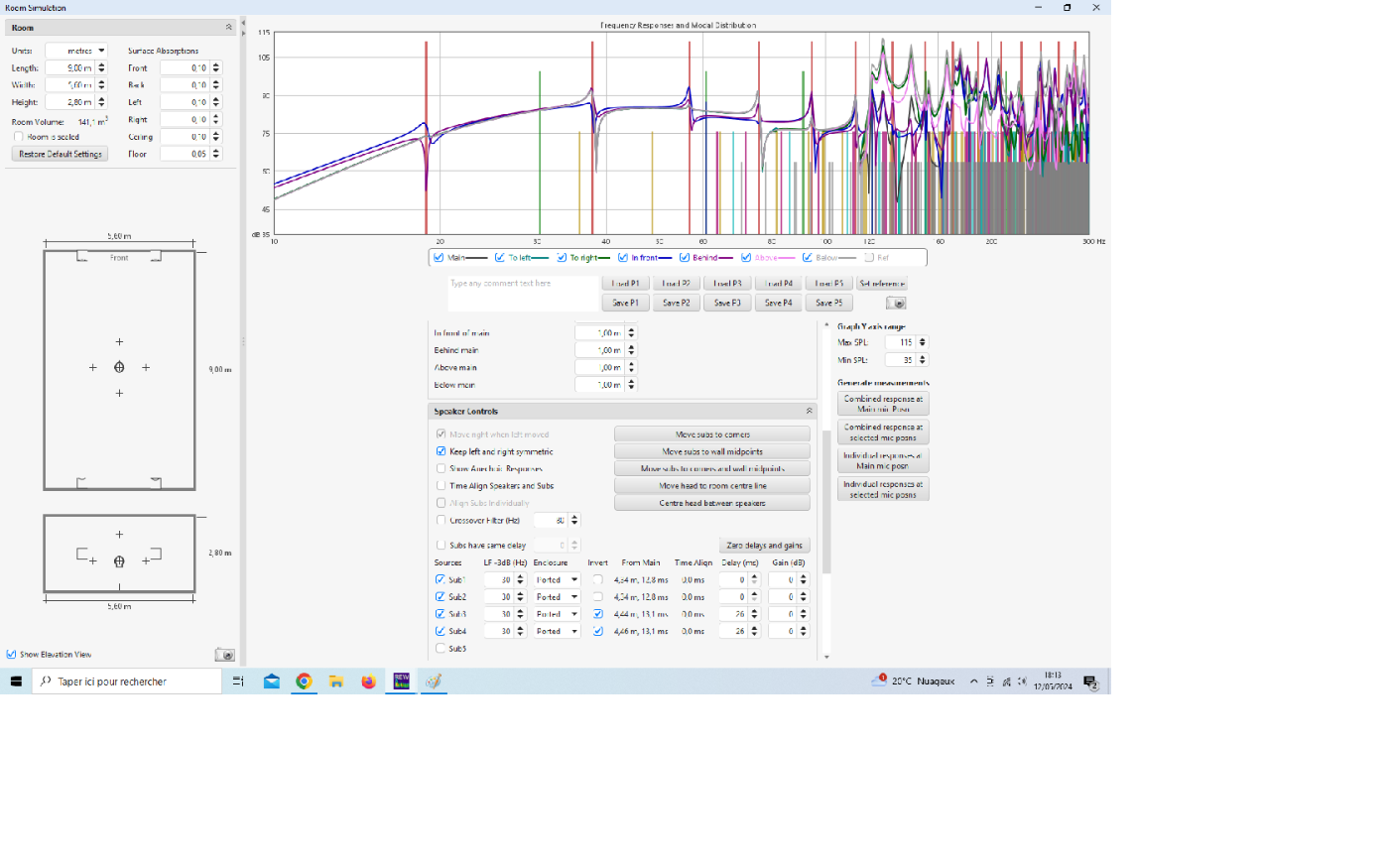Select the rear left sub in floor plan
1389x868 pixels.
81,483
